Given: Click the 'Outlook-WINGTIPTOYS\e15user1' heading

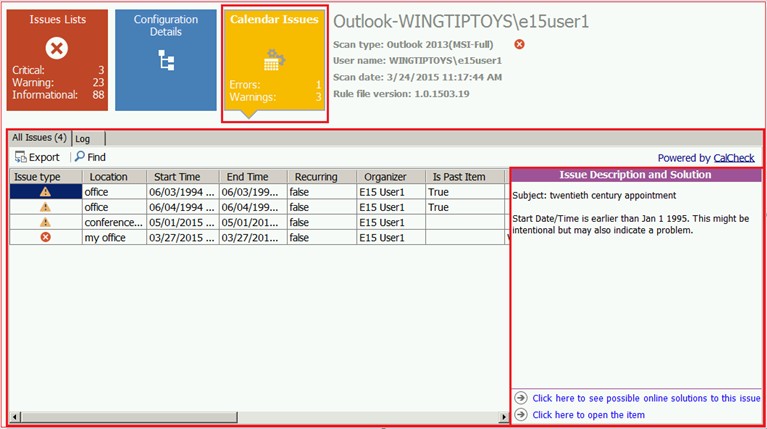Looking at the screenshot, I should (461, 22).
